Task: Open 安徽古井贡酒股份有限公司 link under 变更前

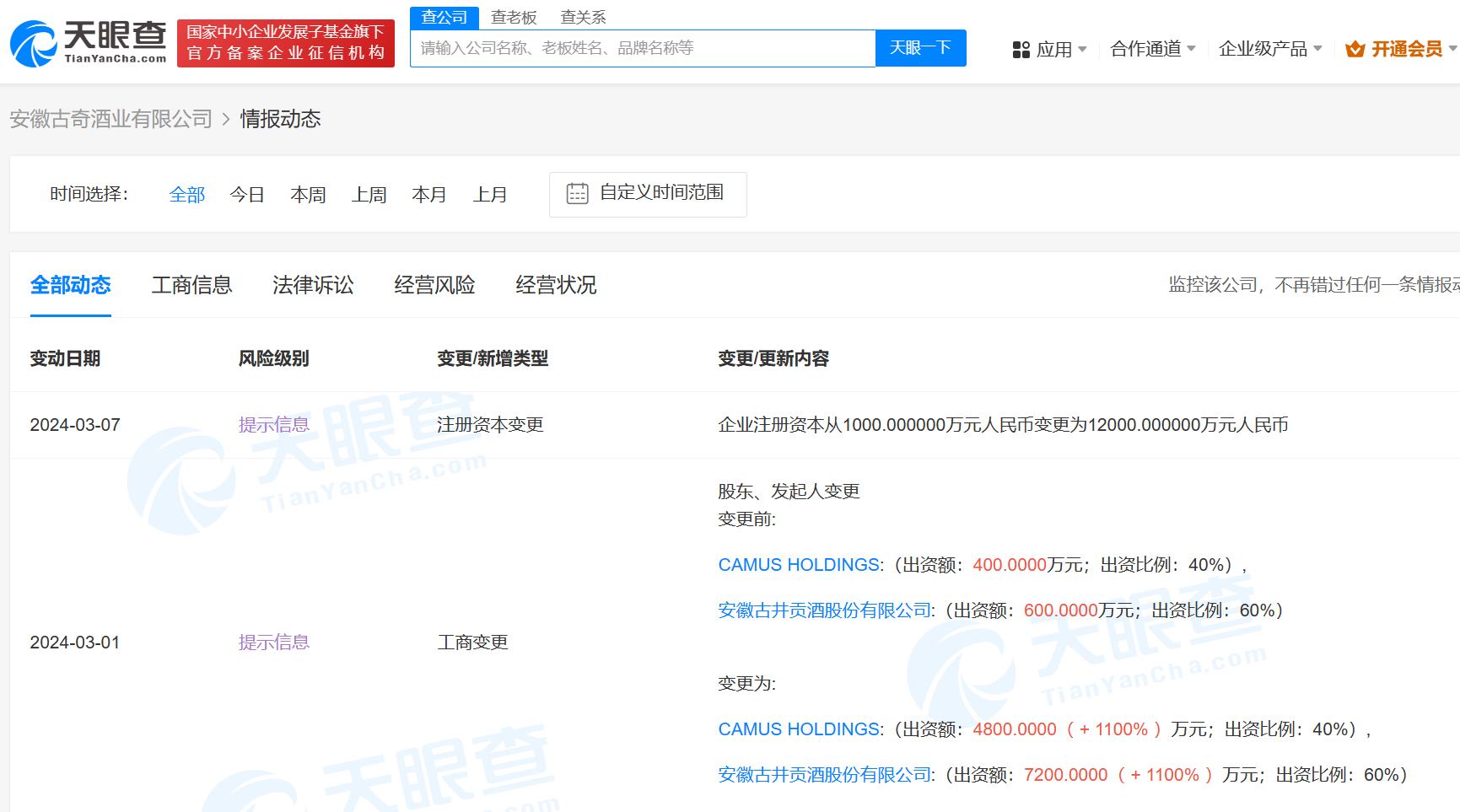Action: tap(825, 610)
